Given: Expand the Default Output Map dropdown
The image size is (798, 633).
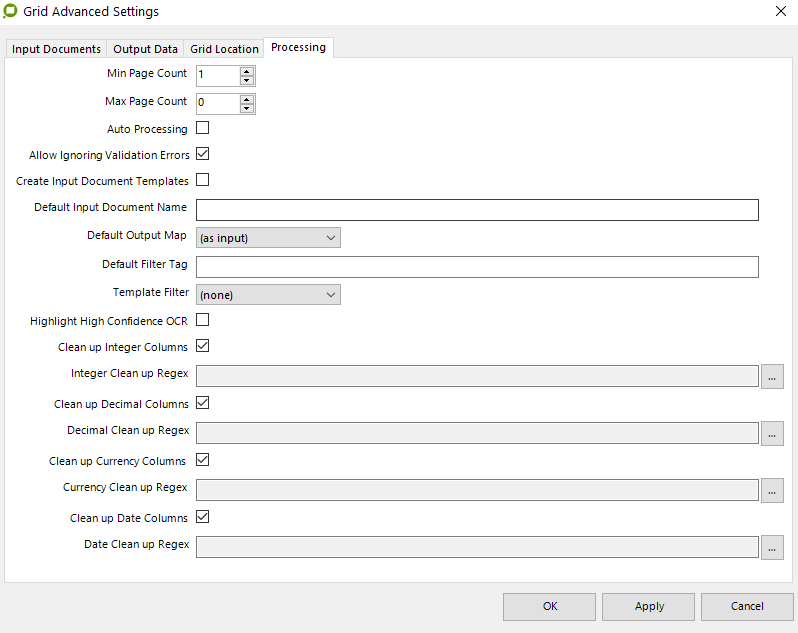Looking at the screenshot, I should [268, 237].
